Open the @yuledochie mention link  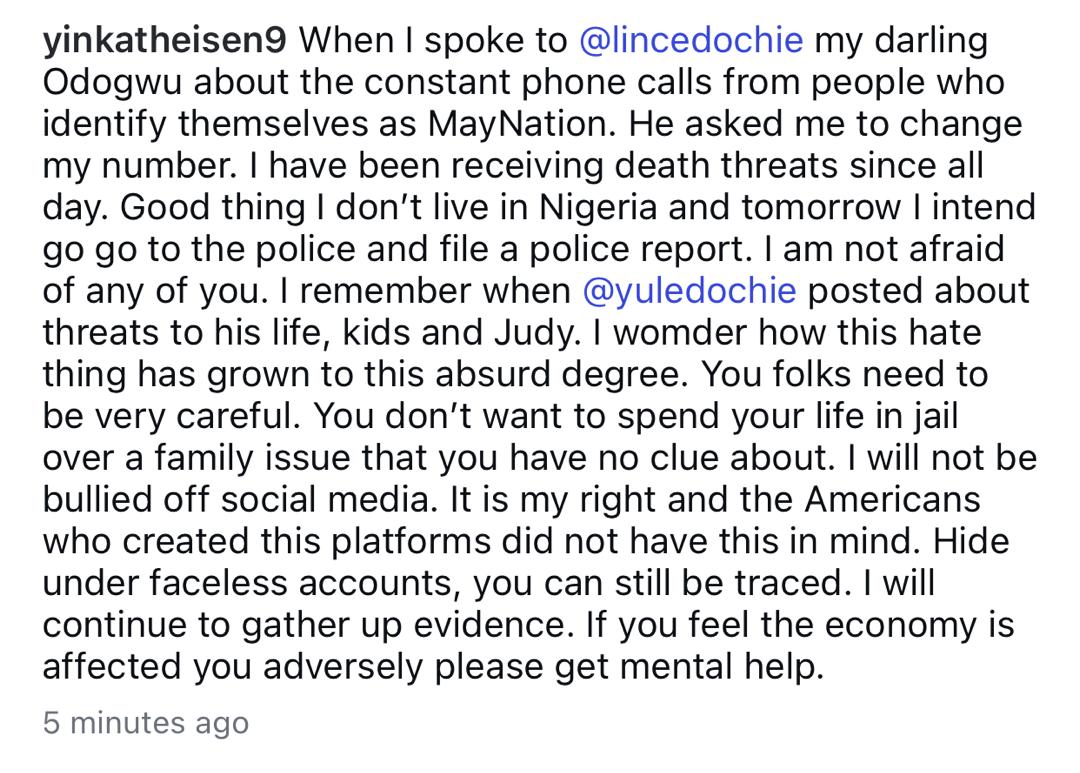[689, 291]
